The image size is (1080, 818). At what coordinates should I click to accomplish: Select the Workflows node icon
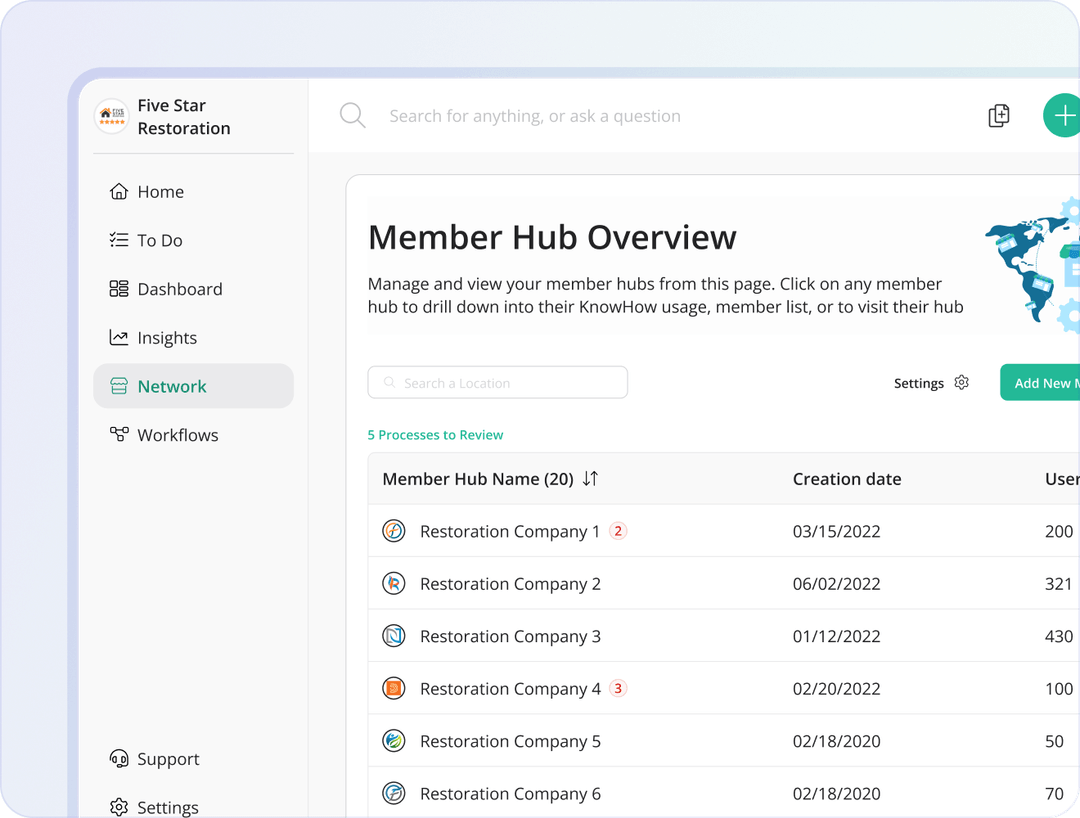coord(119,434)
